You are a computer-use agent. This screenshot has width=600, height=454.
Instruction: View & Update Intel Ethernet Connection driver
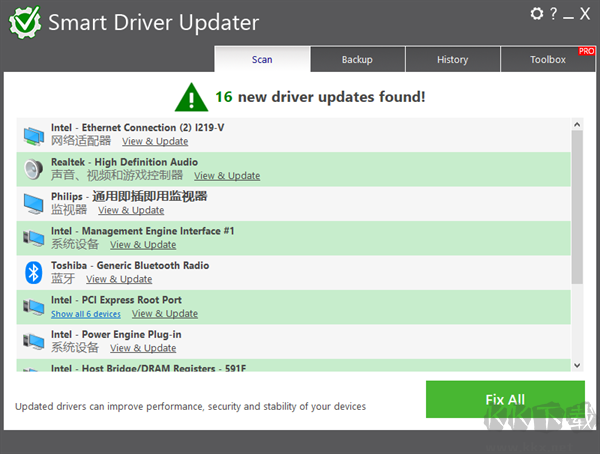click(155, 142)
